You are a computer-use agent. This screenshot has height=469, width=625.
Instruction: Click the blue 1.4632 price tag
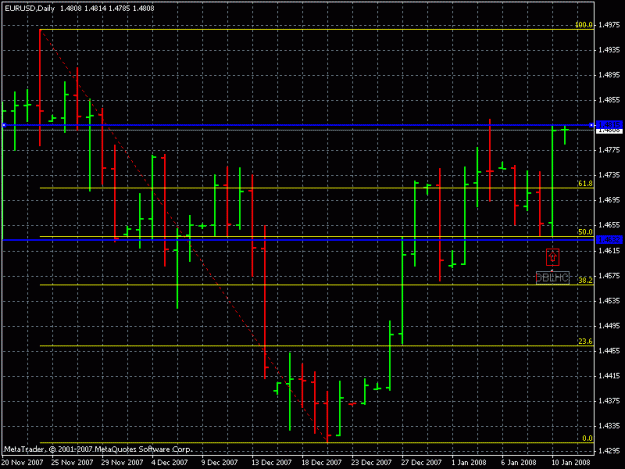click(x=609, y=239)
